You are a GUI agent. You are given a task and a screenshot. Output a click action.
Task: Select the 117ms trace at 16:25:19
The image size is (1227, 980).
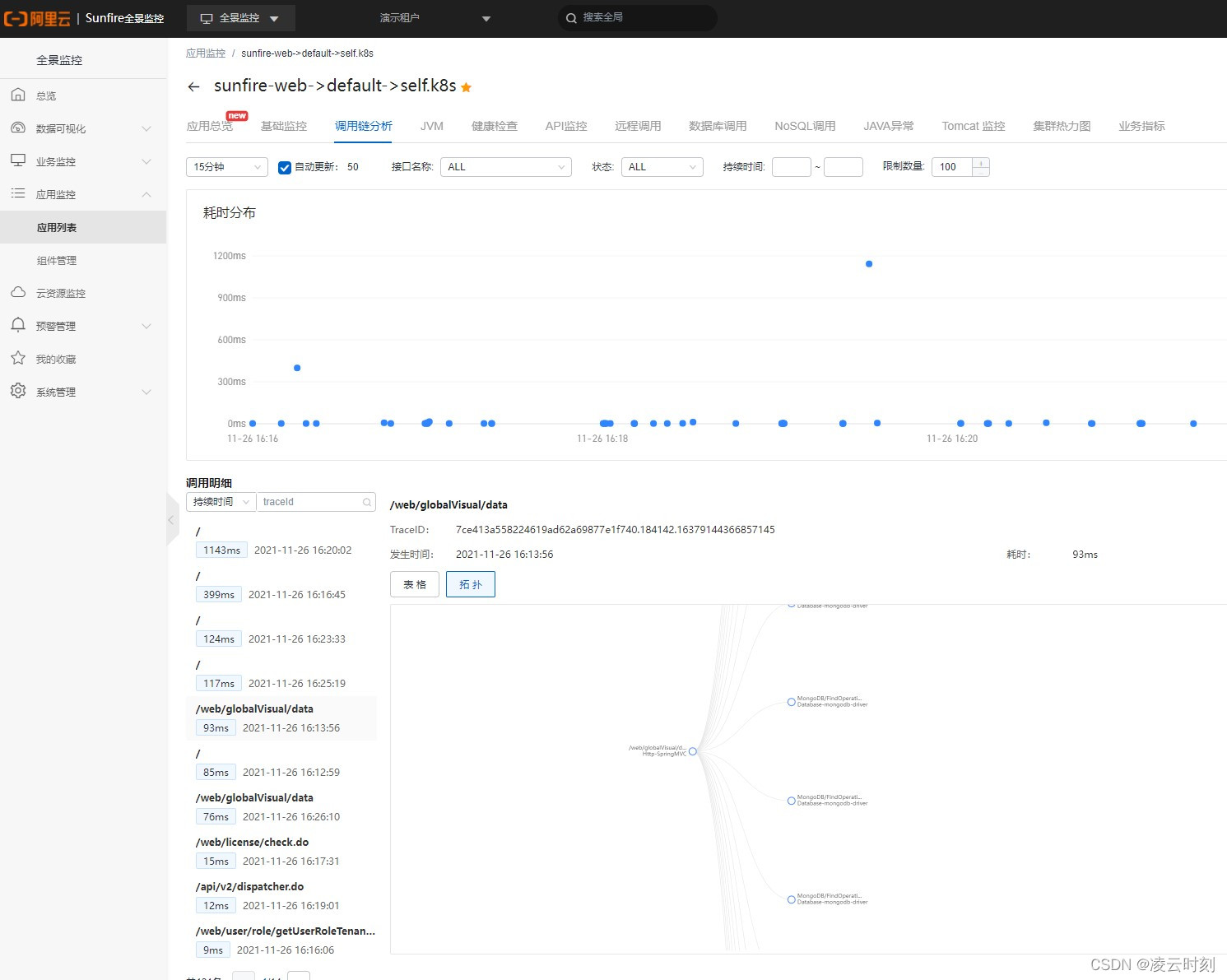pyautogui.click(x=281, y=675)
